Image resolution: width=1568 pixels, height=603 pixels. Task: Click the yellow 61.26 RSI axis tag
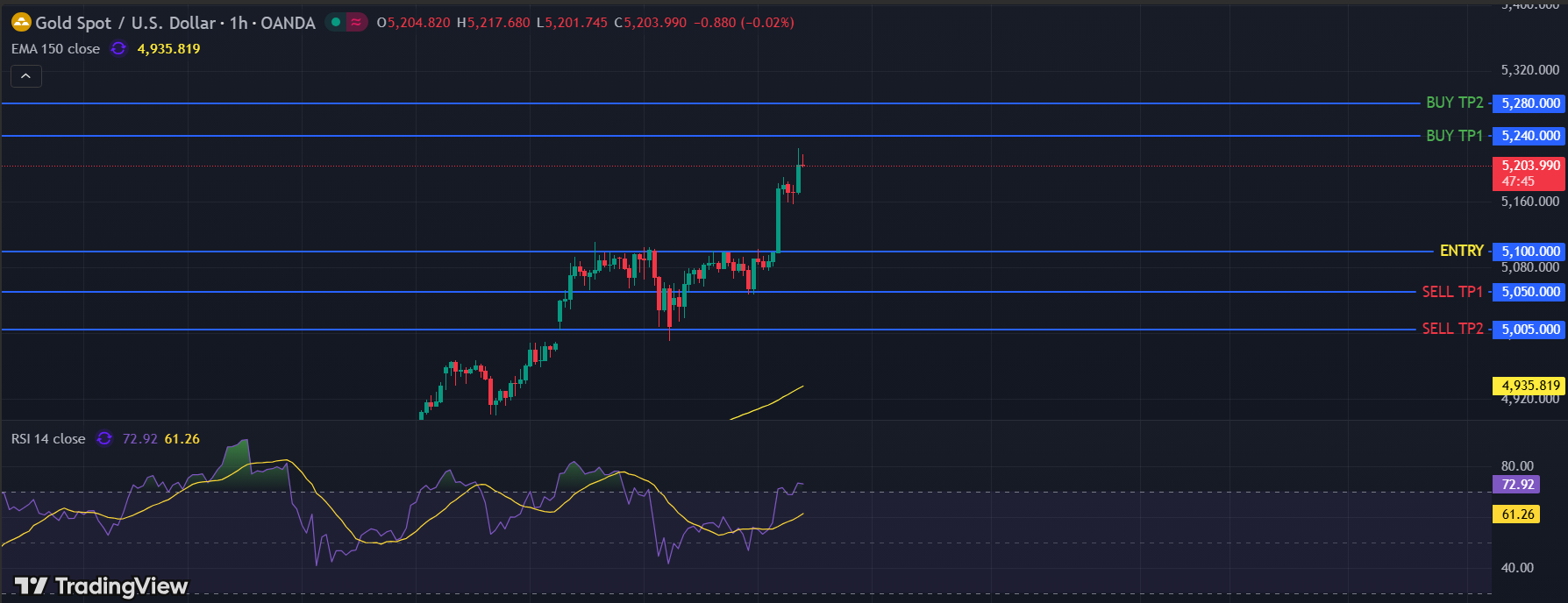click(x=1516, y=514)
